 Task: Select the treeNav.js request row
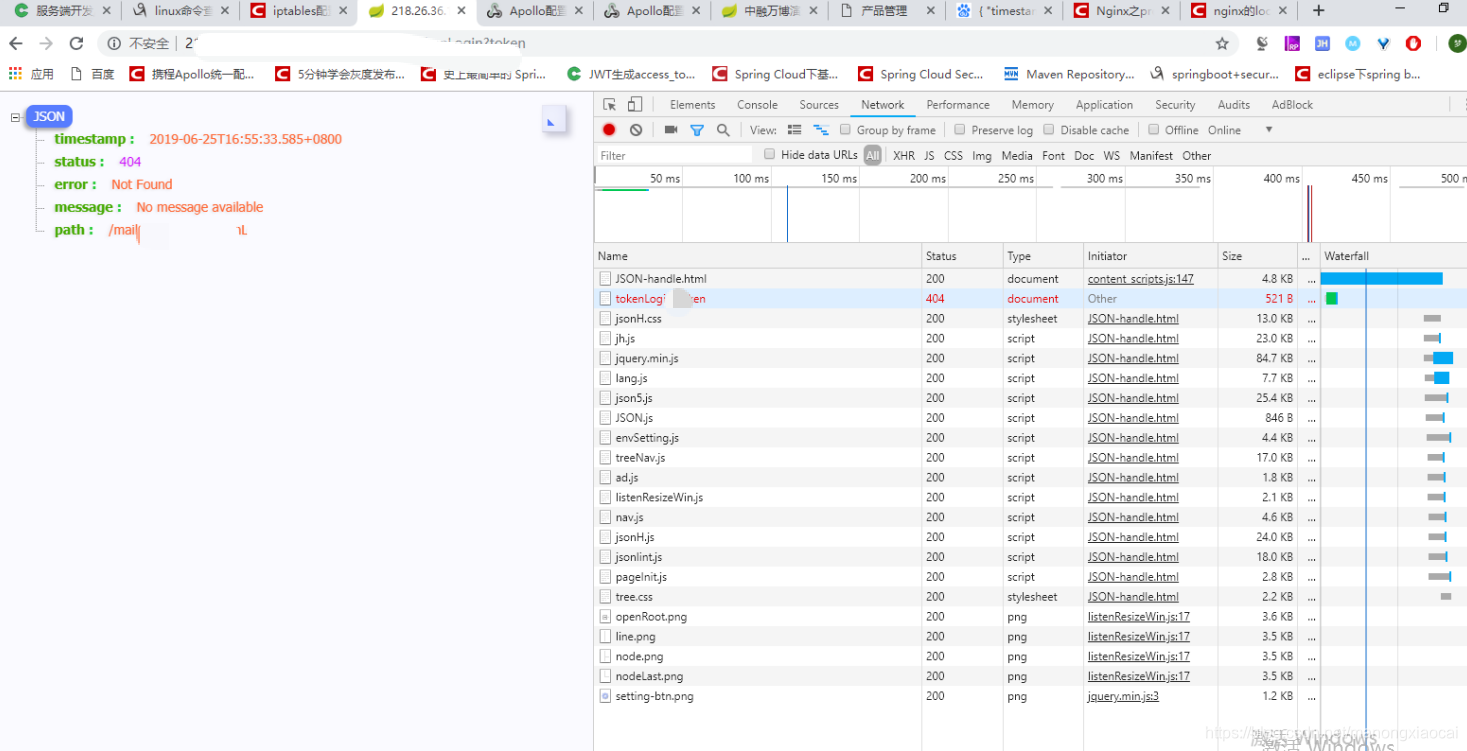pos(1030,458)
